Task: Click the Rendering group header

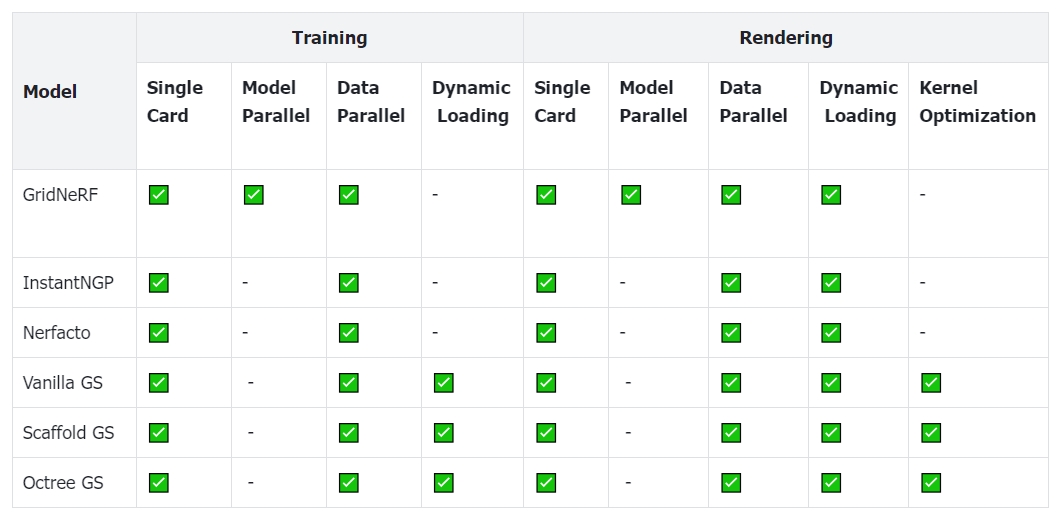Action: click(786, 38)
